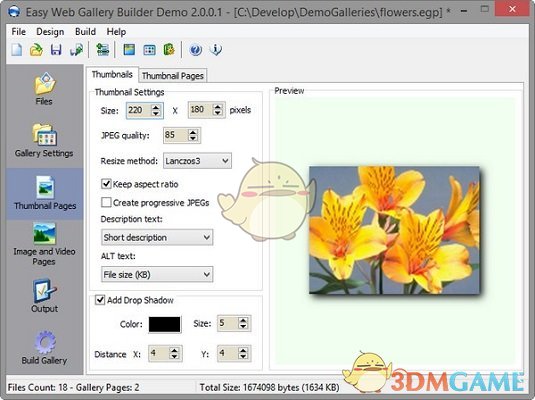Open the Help menu
Image resolution: width=535 pixels, height=400 pixels.
116,32
